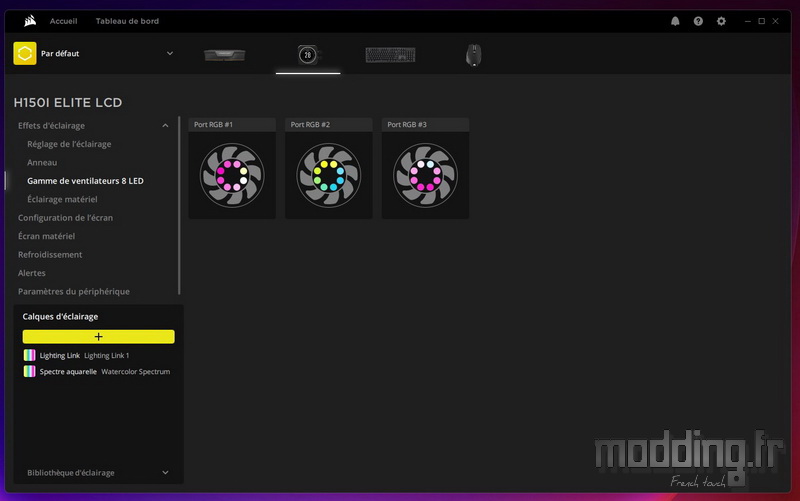The image size is (800, 501).
Task: Maximize the iCUE window
Action: [x=761, y=21]
